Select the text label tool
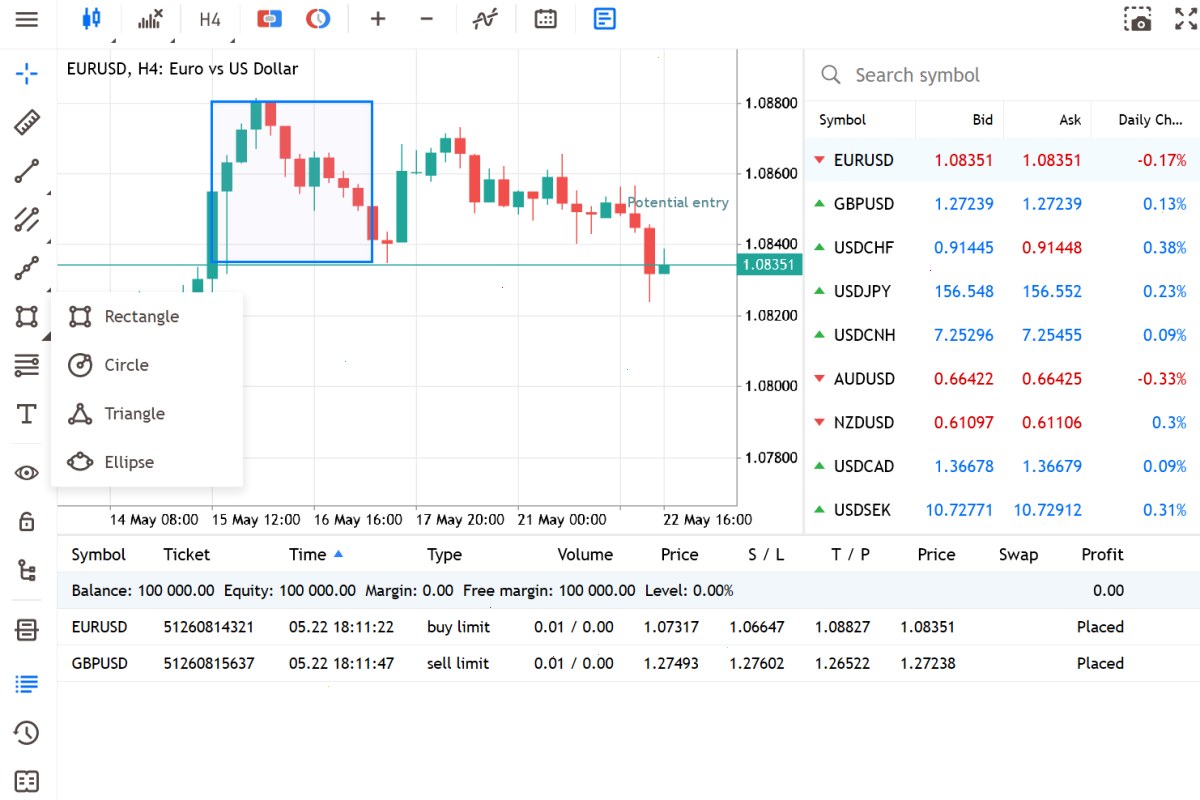This screenshot has height=800, width=1200. [x=27, y=414]
